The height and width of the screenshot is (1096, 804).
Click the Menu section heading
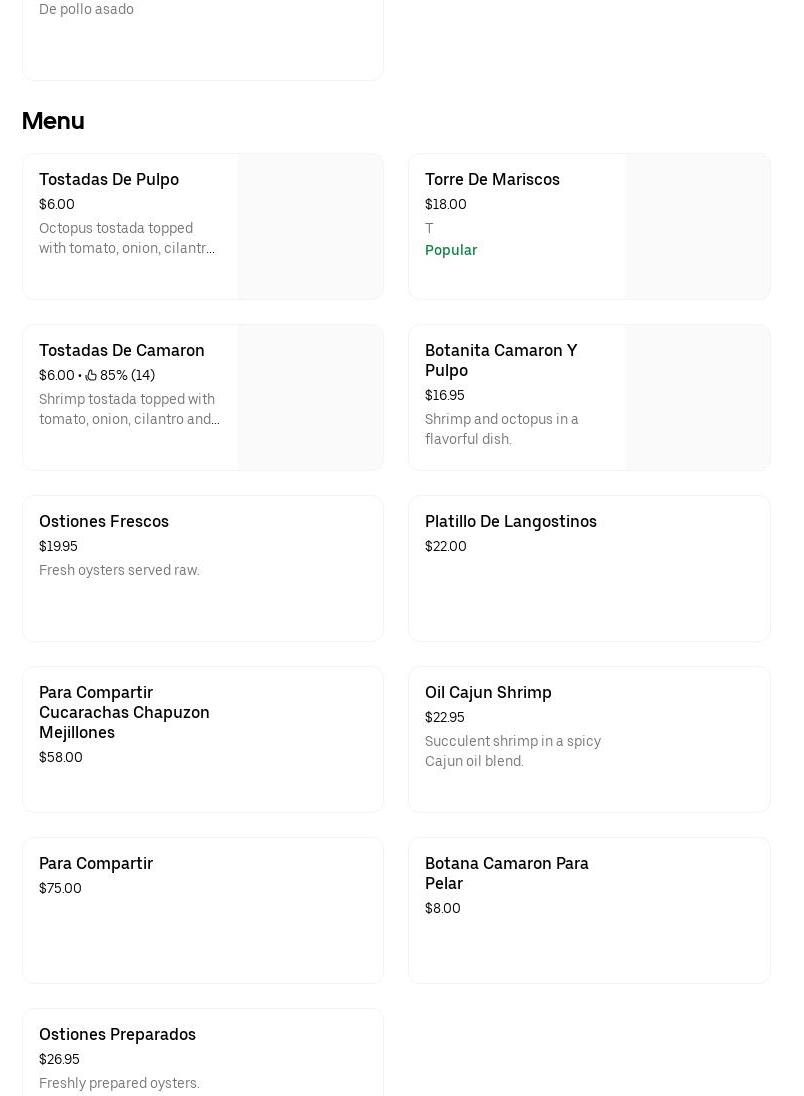(x=53, y=121)
